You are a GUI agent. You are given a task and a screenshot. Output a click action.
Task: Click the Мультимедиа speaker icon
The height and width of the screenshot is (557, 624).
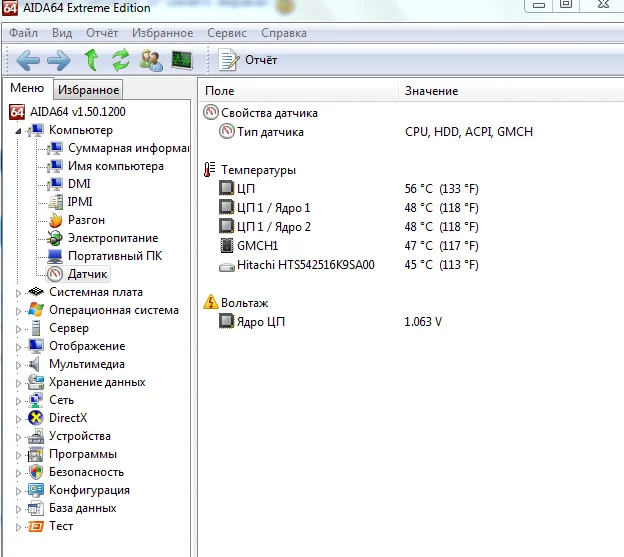35,364
